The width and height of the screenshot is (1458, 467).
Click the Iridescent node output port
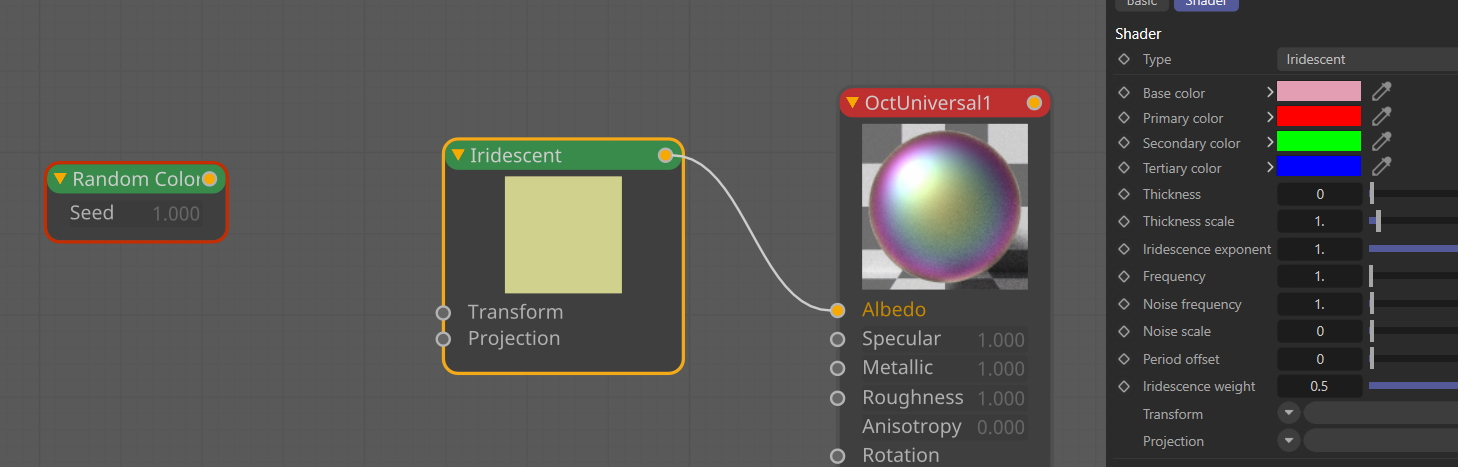pyautogui.click(x=665, y=155)
